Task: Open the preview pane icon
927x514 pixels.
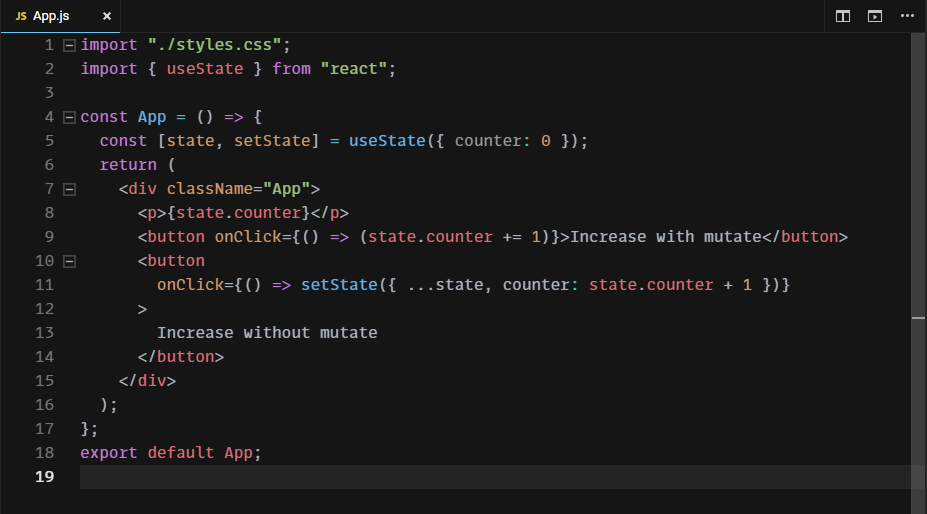Action: [874, 16]
